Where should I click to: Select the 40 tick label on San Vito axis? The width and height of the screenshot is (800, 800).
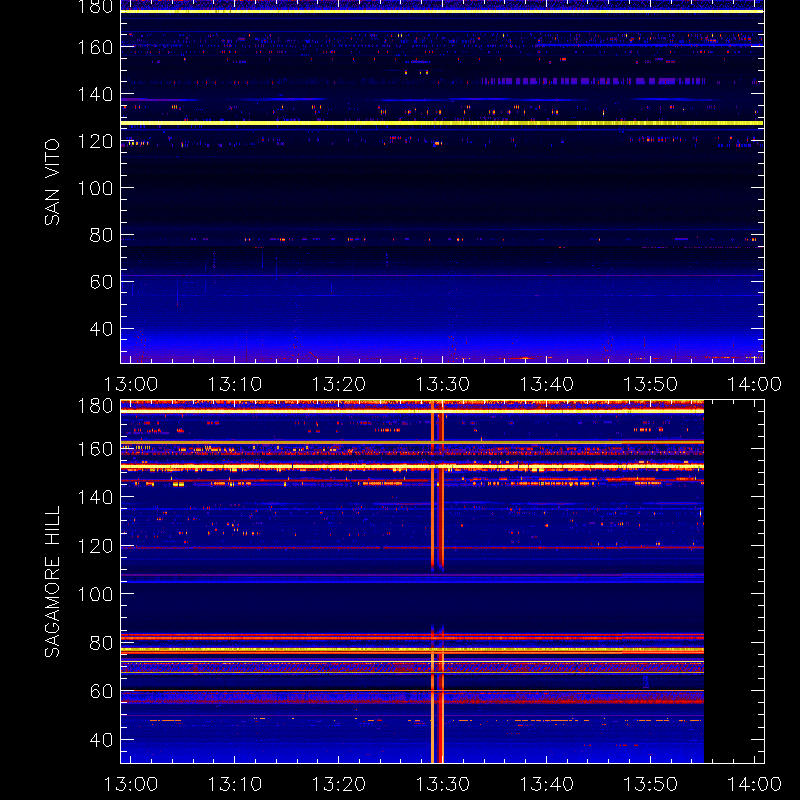coord(102,329)
